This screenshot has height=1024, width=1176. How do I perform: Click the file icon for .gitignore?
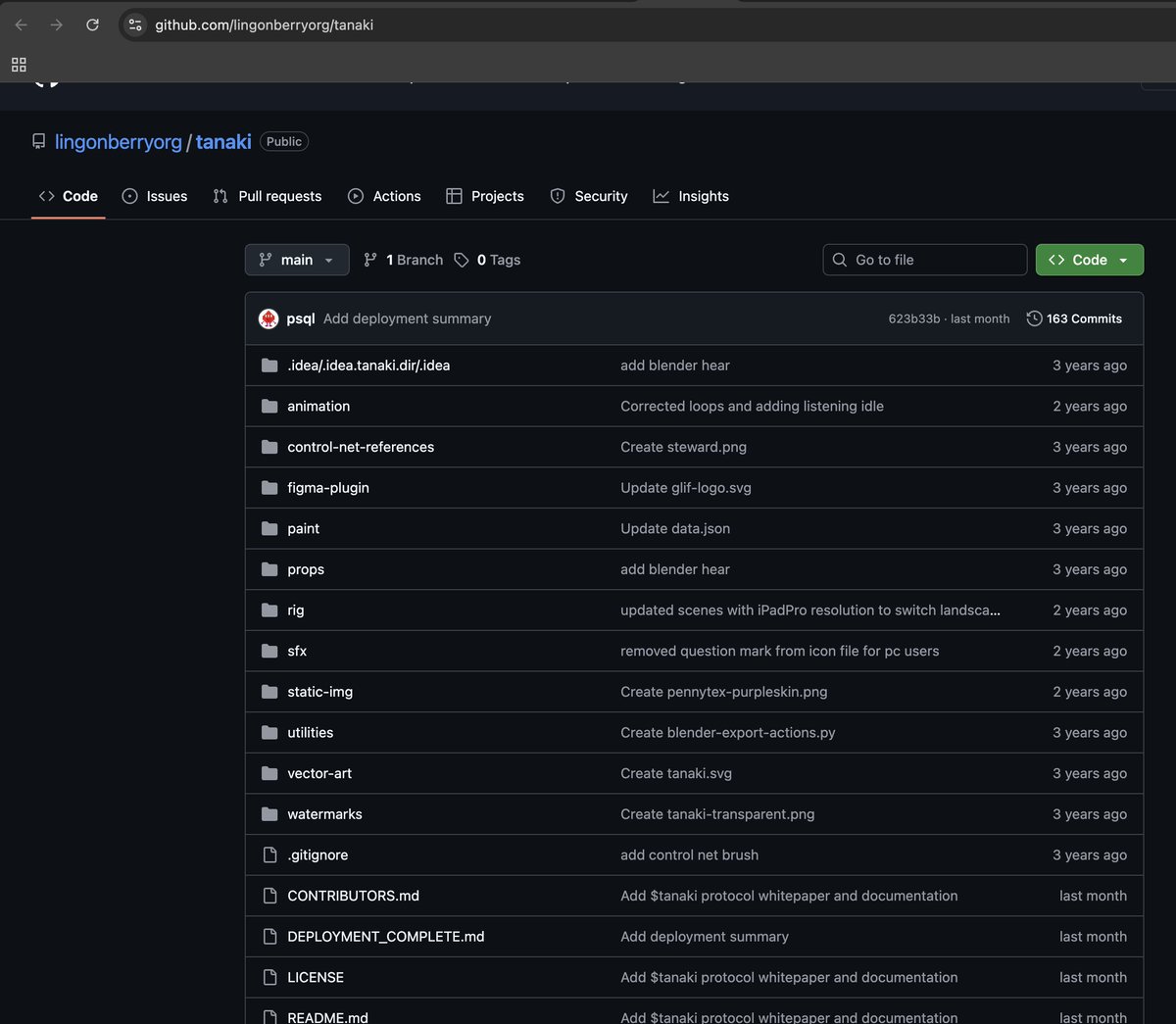click(269, 854)
